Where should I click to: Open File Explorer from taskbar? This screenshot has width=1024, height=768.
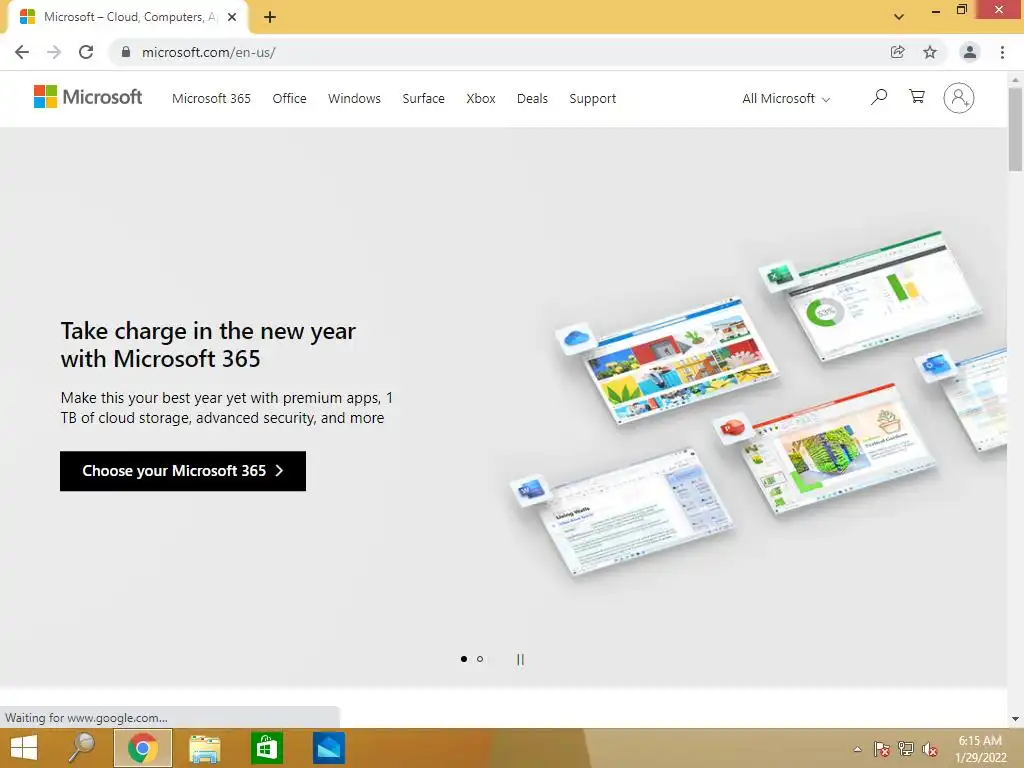pos(204,748)
